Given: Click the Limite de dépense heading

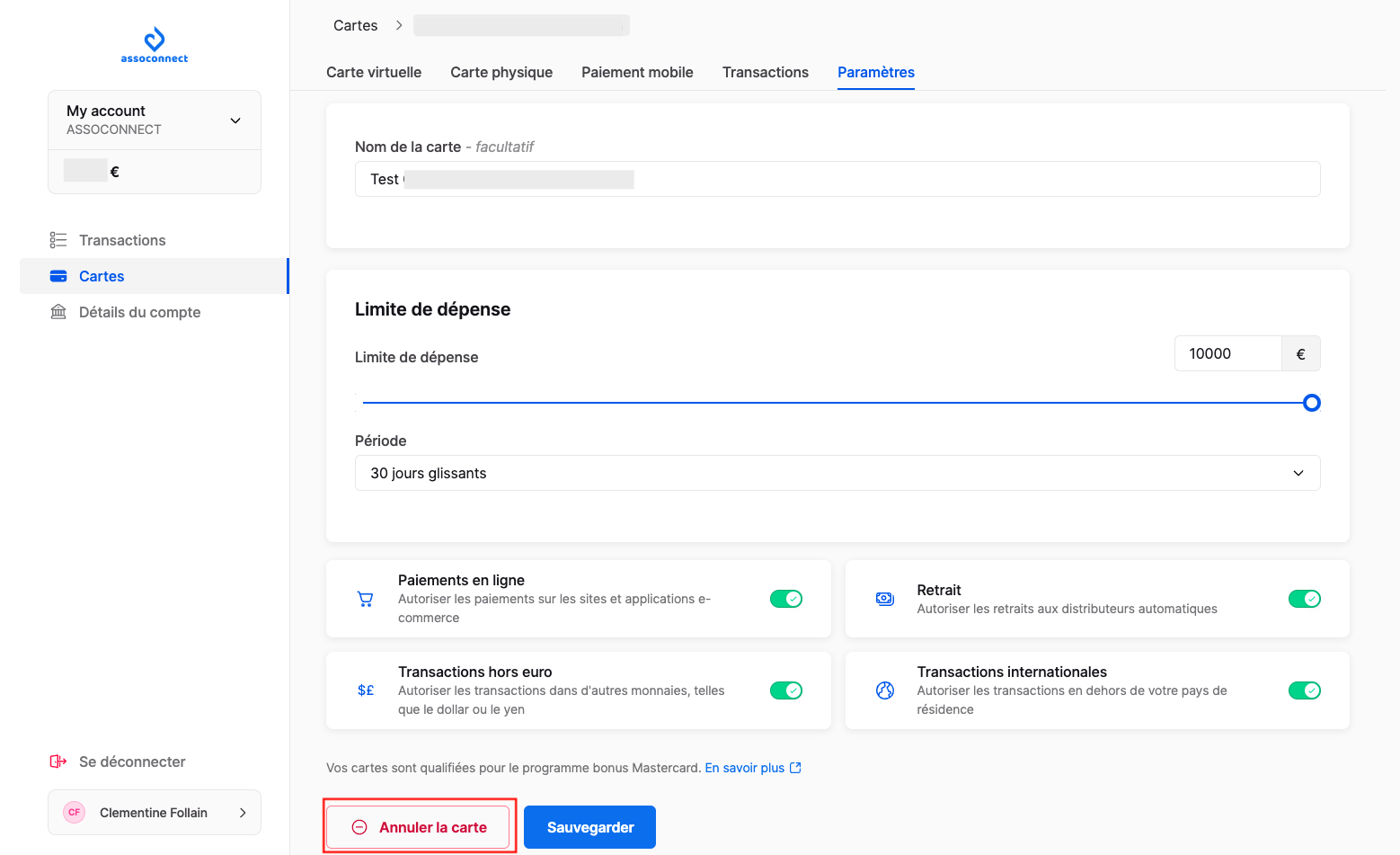Looking at the screenshot, I should point(432,309).
